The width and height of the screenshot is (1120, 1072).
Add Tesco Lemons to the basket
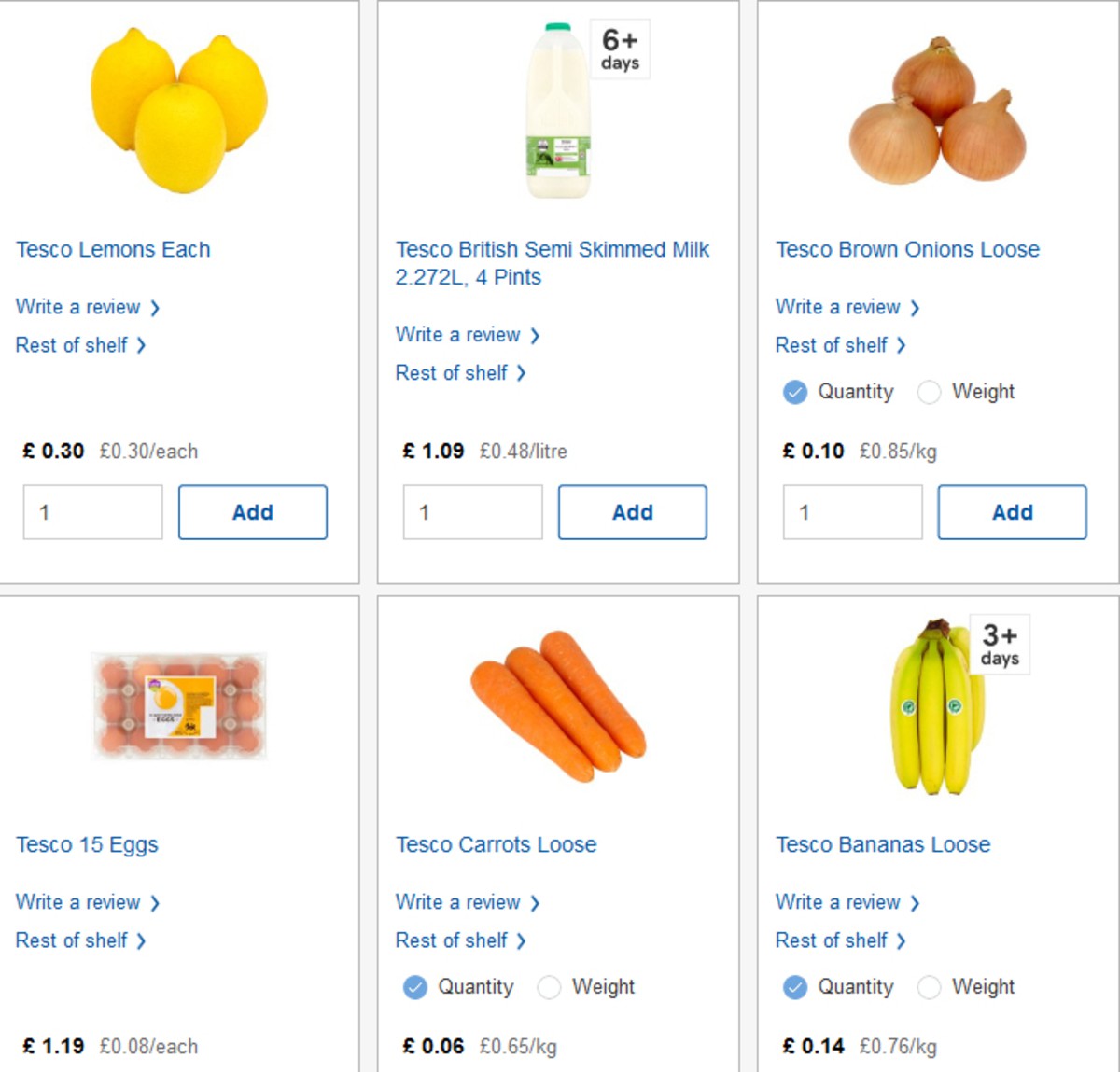(x=252, y=511)
